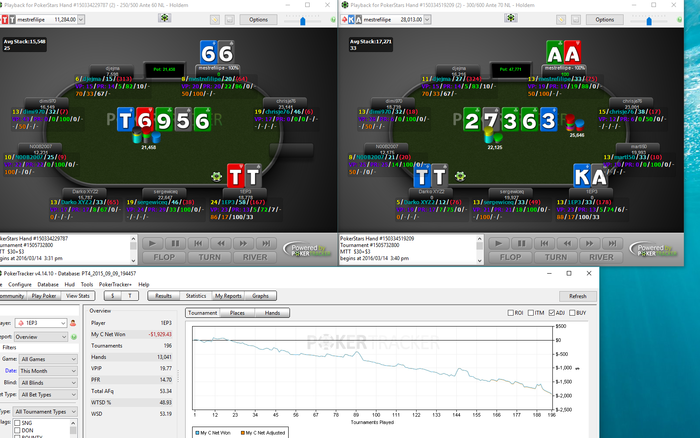The width and height of the screenshot is (700, 438).
Task: Open the Player 1EP3 dropdown
Action: [x=41, y=323]
